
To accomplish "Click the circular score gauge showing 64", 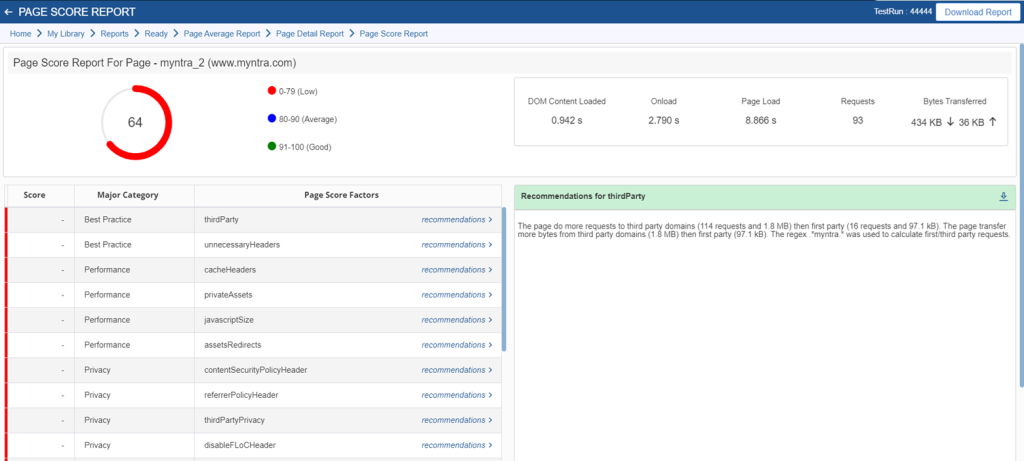I will pos(136,122).
